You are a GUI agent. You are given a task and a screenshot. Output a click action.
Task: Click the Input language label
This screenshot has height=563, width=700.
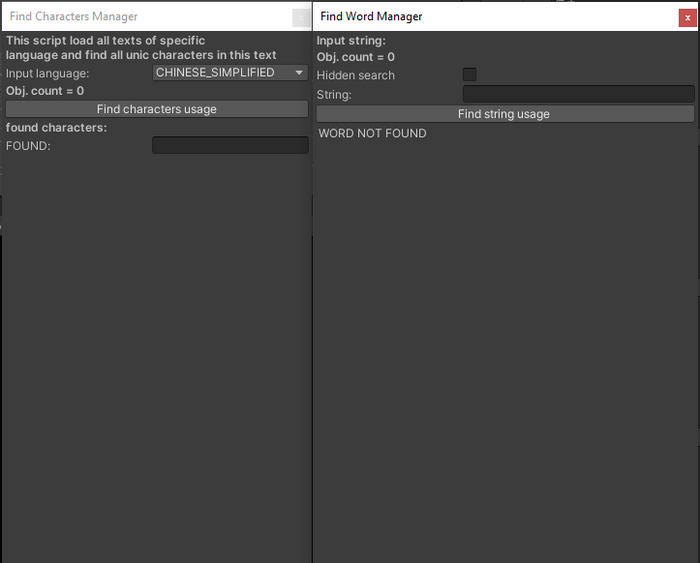point(48,73)
